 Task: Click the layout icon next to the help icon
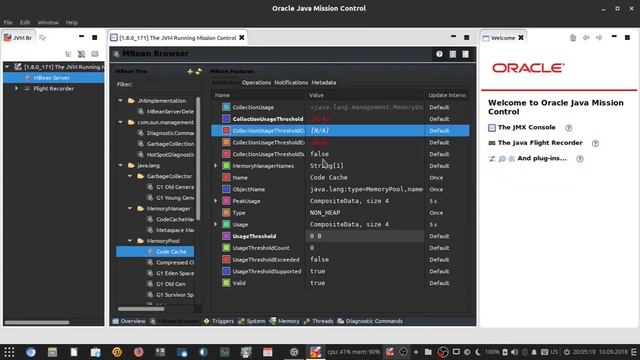453,54
